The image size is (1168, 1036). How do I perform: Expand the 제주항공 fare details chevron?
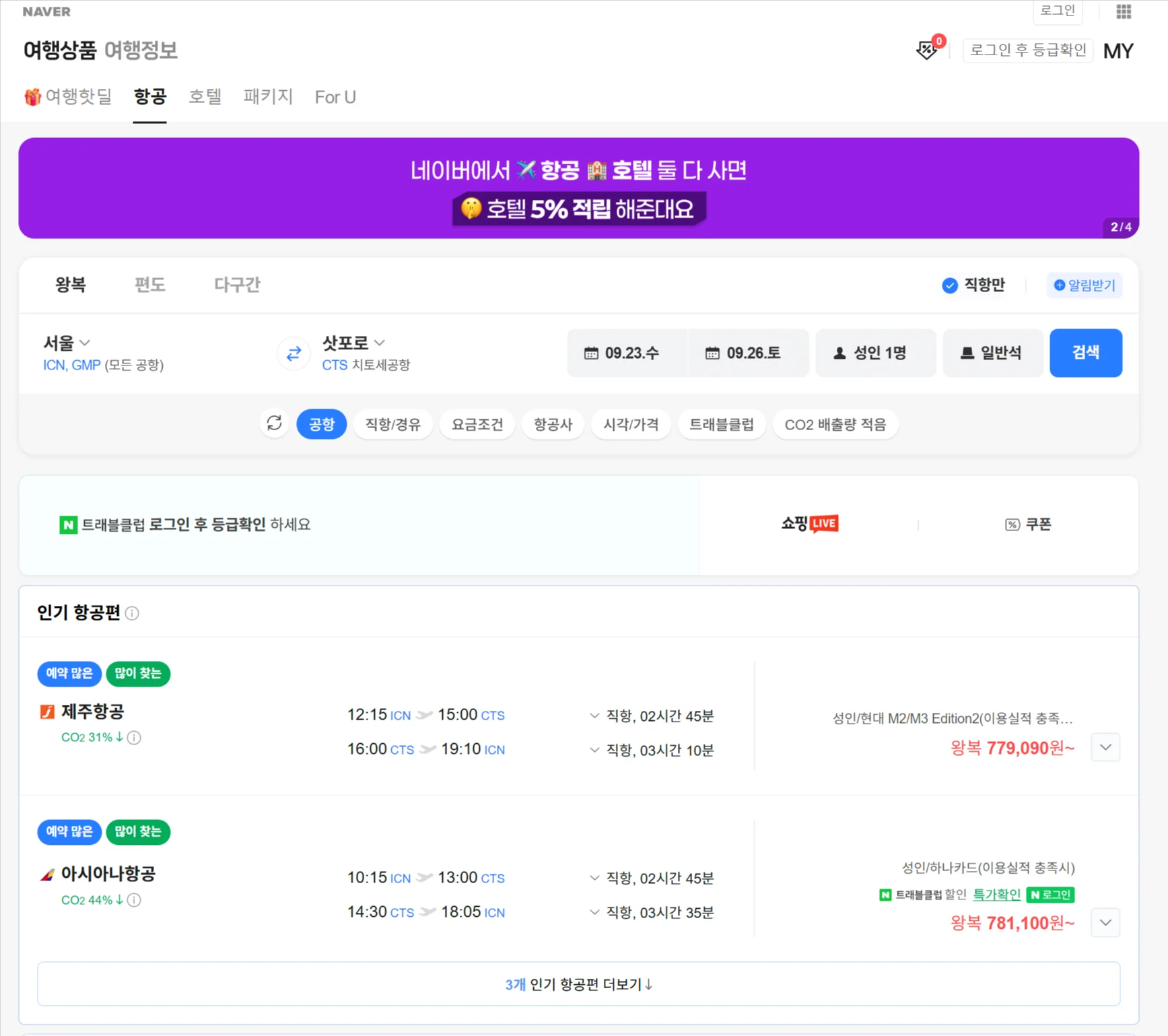1105,747
